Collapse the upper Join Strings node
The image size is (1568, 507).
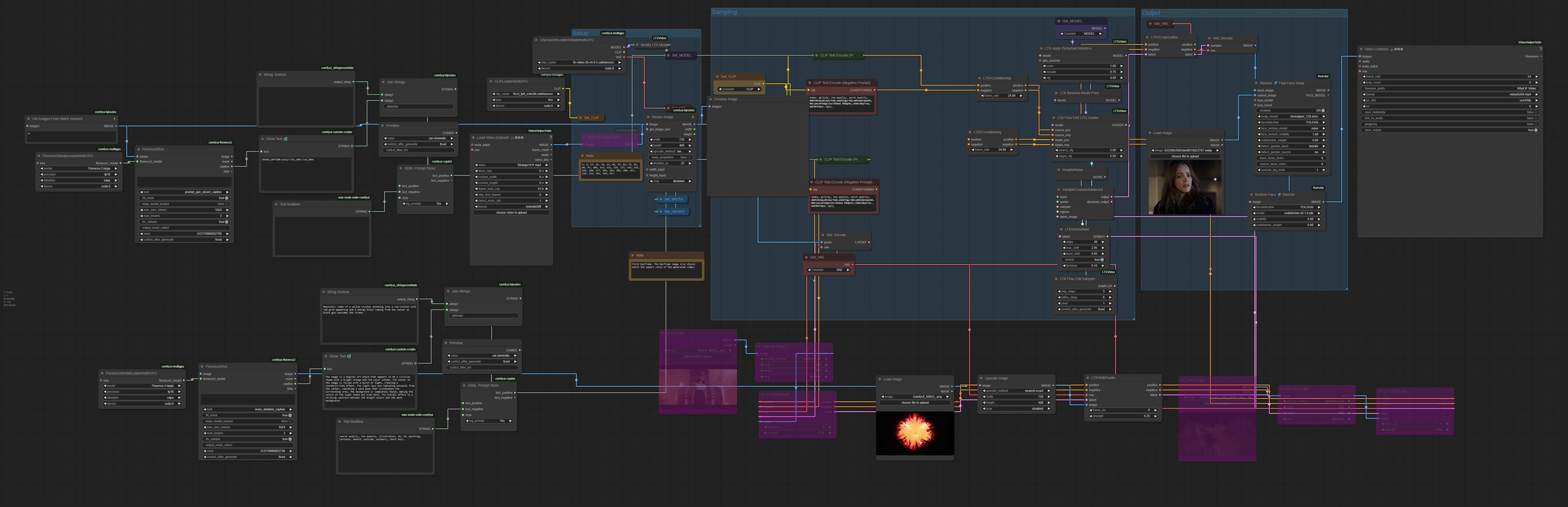click(x=383, y=82)
